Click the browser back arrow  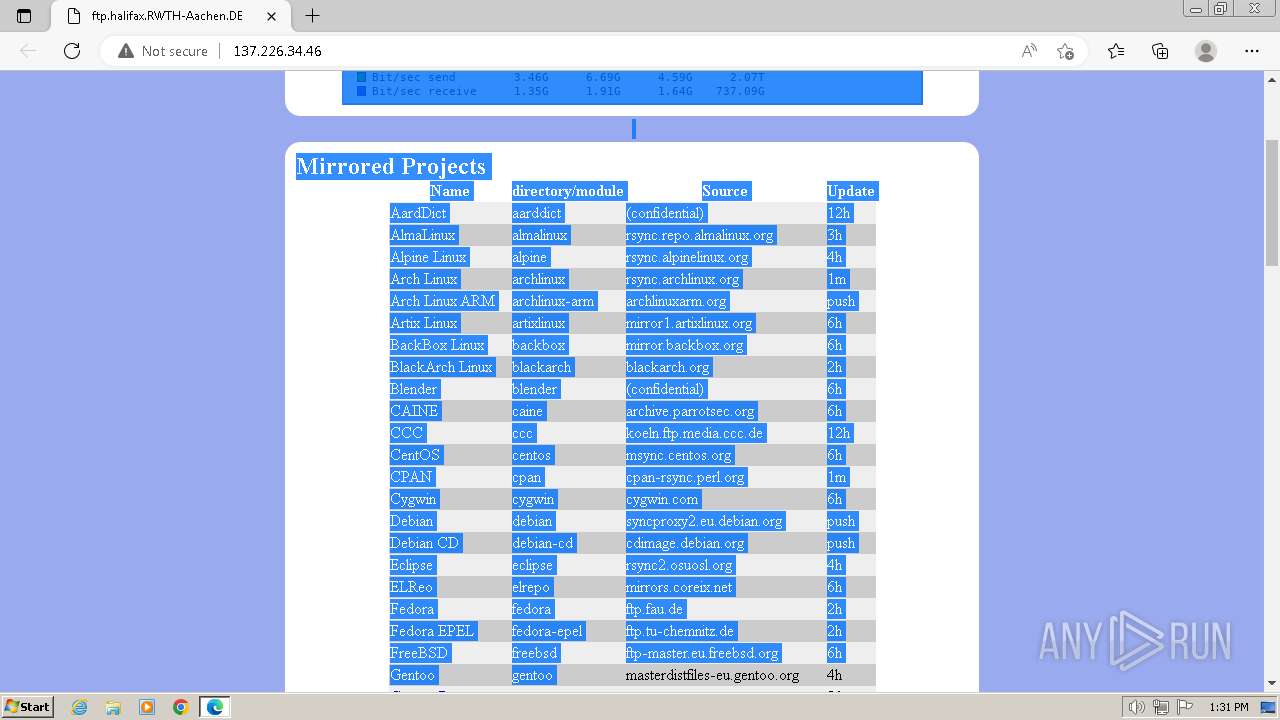tap(28, 51)
